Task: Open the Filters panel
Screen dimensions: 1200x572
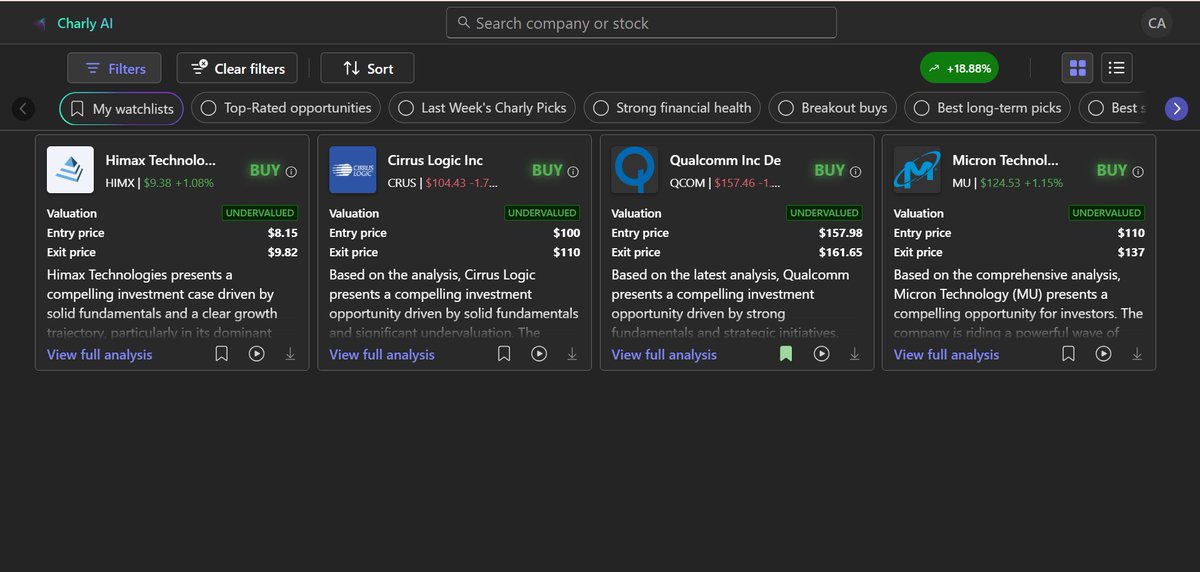Action: [115, 68]
